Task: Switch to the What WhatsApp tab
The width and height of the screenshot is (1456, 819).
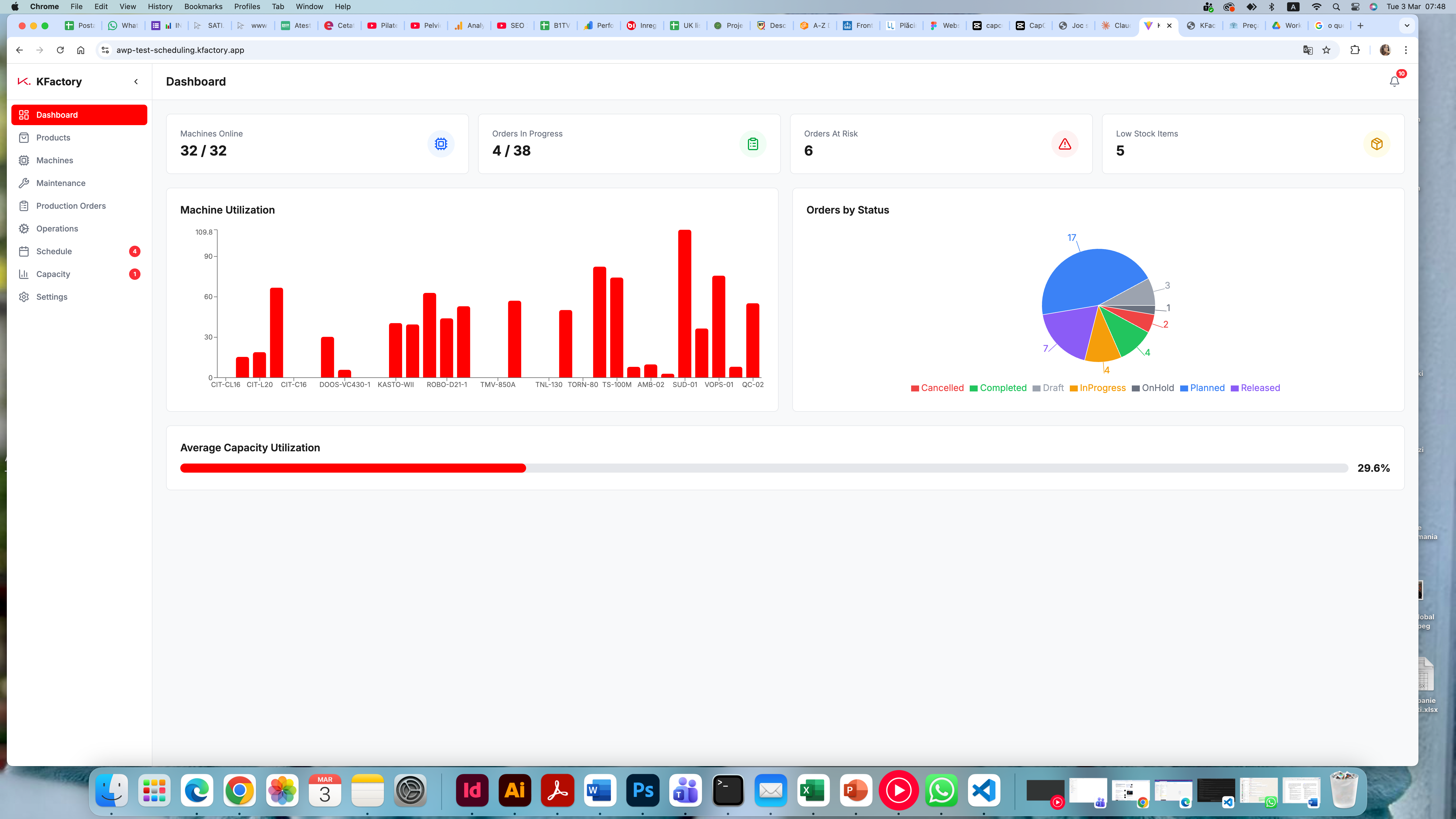Action: (123, 25)
